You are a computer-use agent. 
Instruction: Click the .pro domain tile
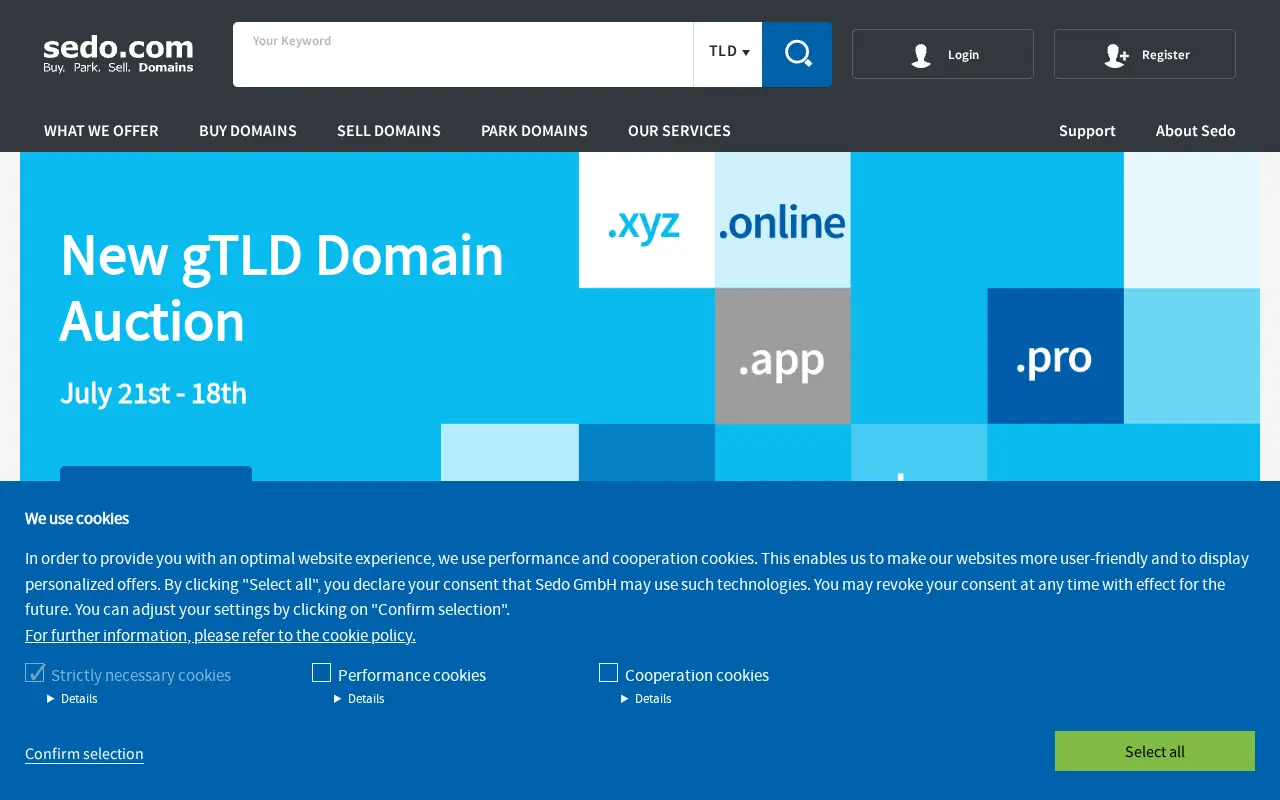[x=1055, y=356]
